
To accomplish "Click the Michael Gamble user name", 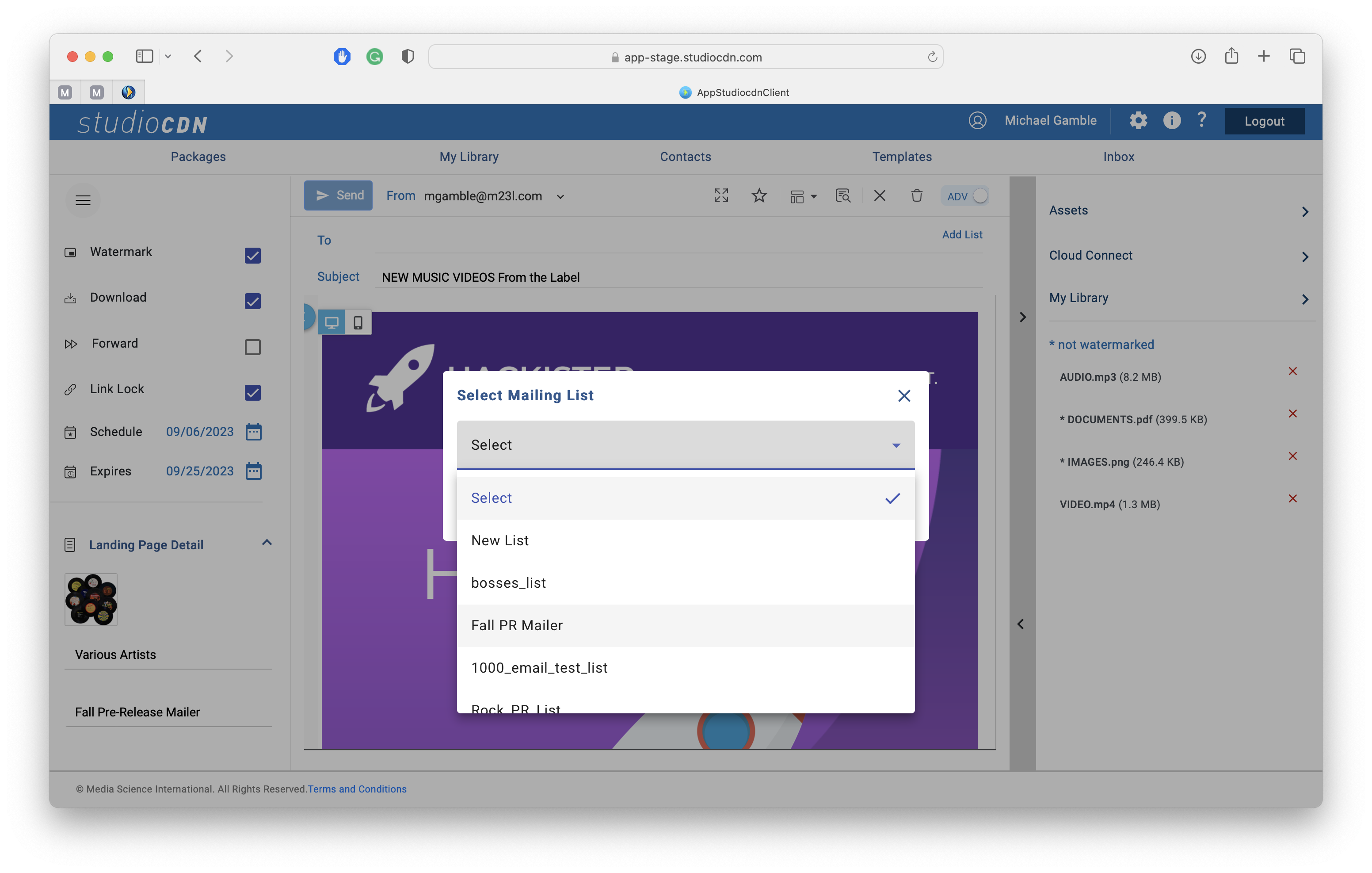I will coord(1050,120).
